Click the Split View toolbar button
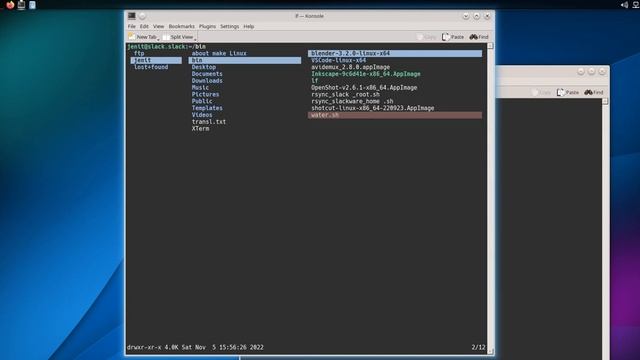Screen dimensions: 640x360 coord(179,37)
